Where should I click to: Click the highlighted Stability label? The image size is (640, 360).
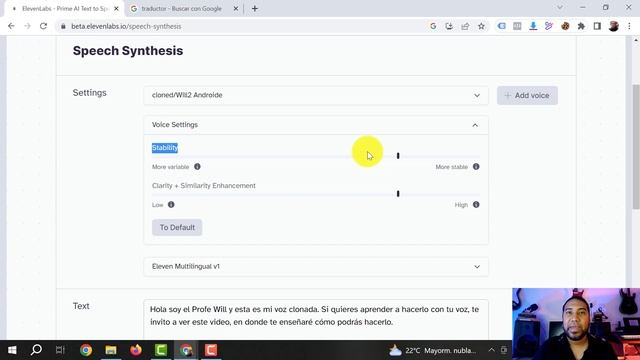click(x=165, y=148)
